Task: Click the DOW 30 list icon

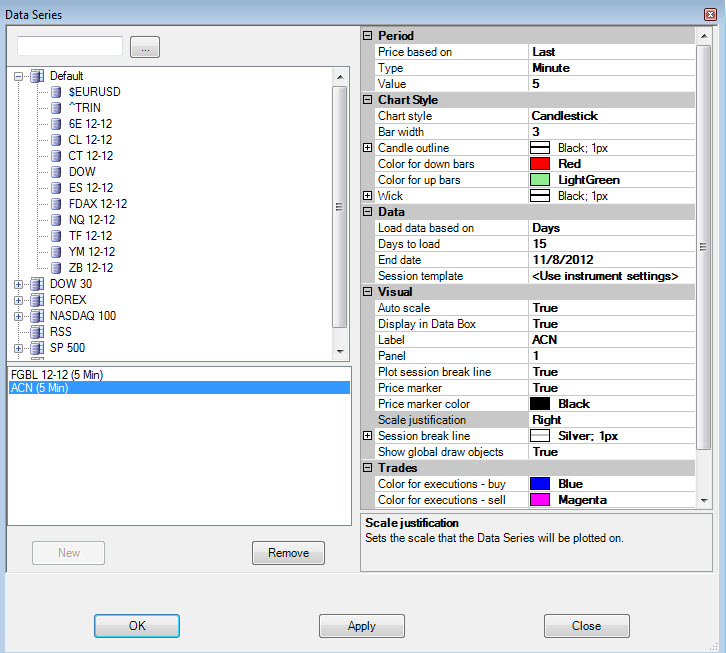Action: point(37,284)
